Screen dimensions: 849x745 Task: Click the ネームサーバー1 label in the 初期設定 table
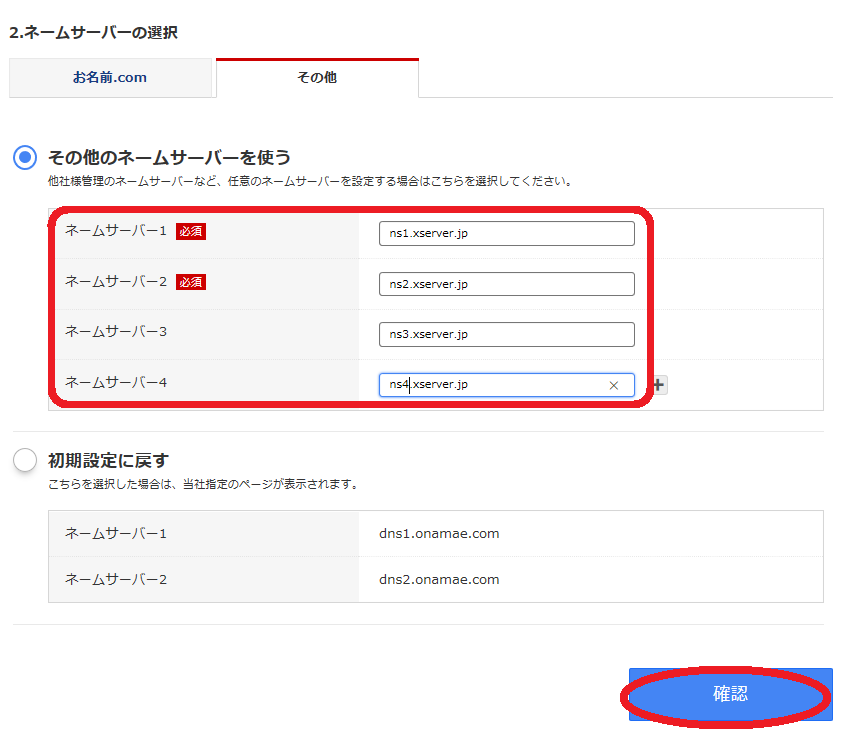click(x=116, y=534)
